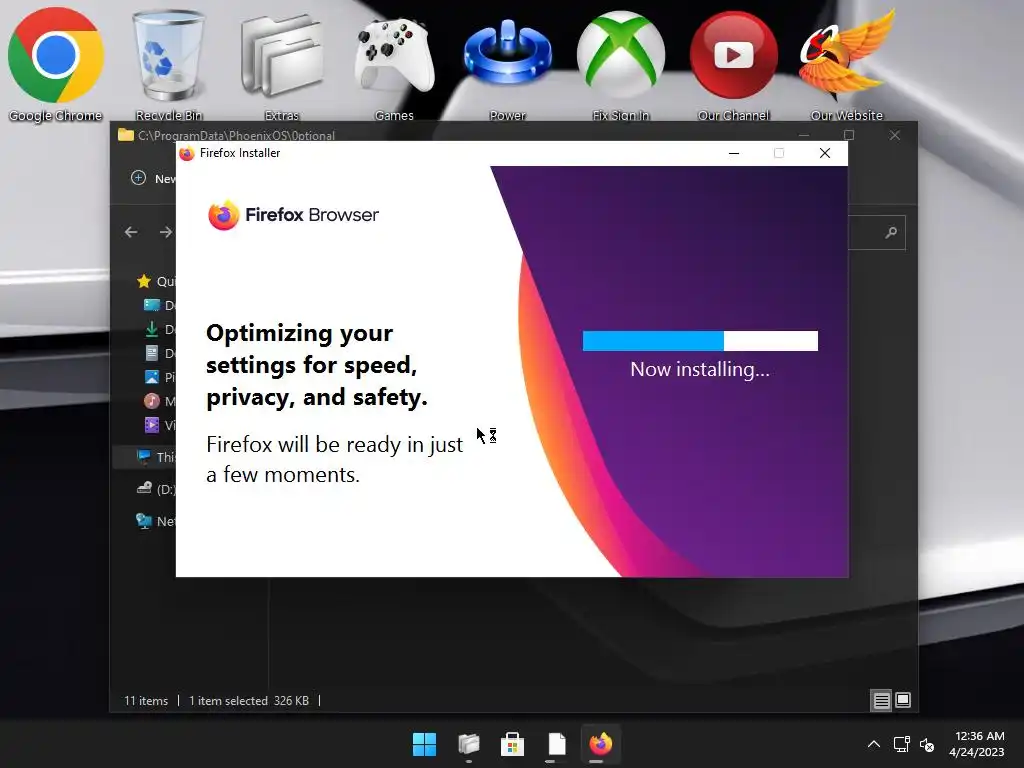
Task: Click the installation progress bar
Action: click(x=700, y=341)
